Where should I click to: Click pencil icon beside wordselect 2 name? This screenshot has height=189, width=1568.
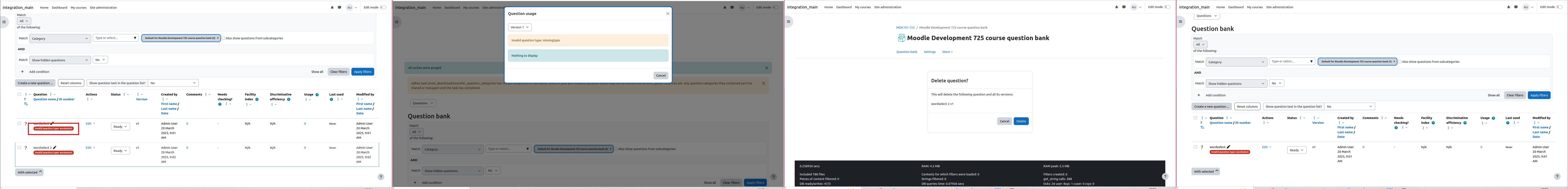click(55, 148)
